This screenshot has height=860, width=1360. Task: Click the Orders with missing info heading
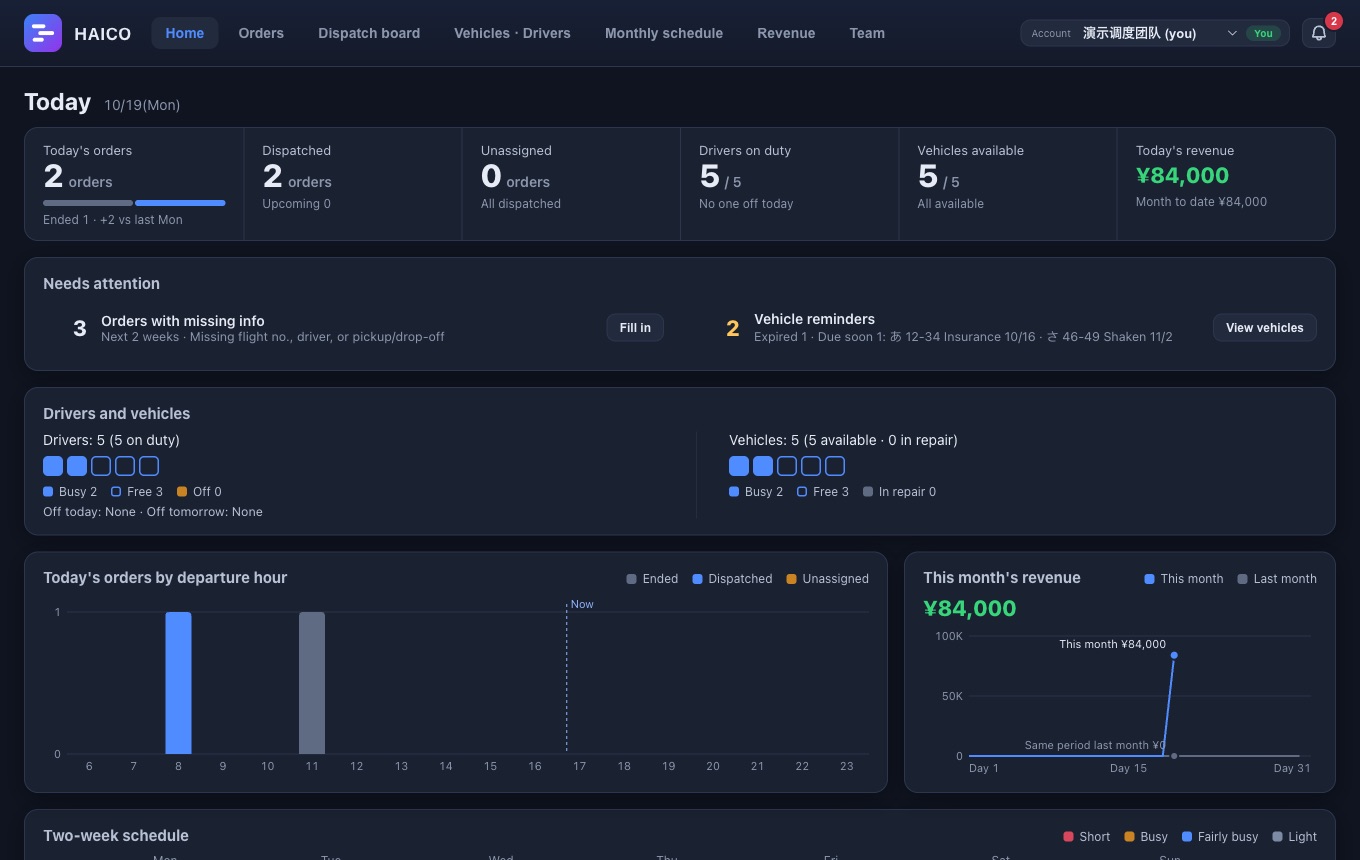point(183,321)
